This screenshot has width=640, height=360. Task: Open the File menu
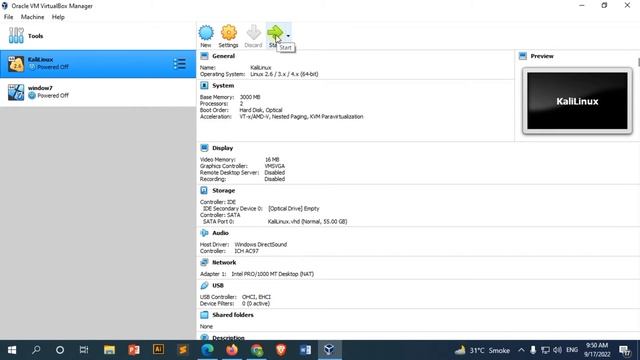[9, 17]
